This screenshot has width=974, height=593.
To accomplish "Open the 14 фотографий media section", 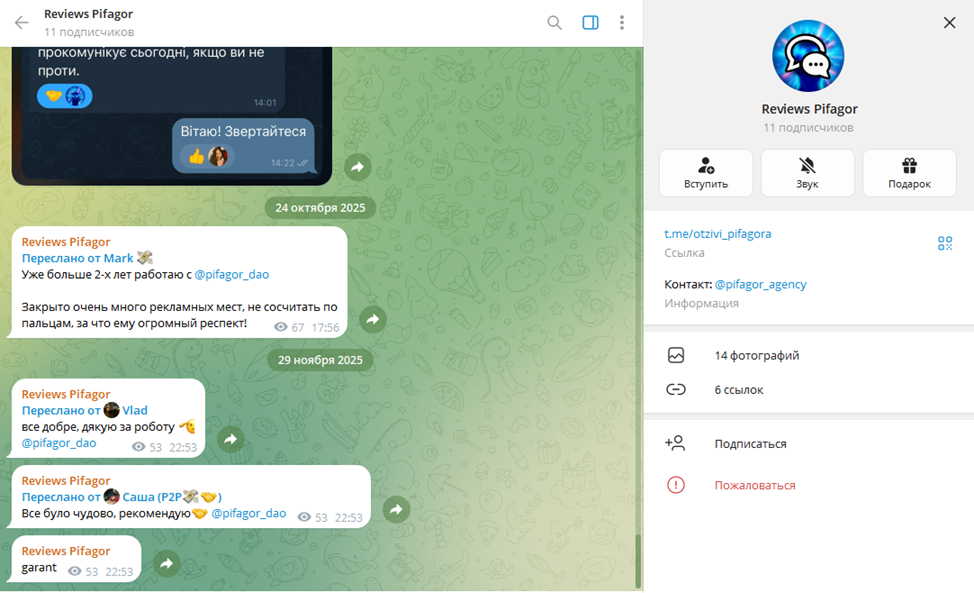I will pyautogui.click(x=808, y=355).
